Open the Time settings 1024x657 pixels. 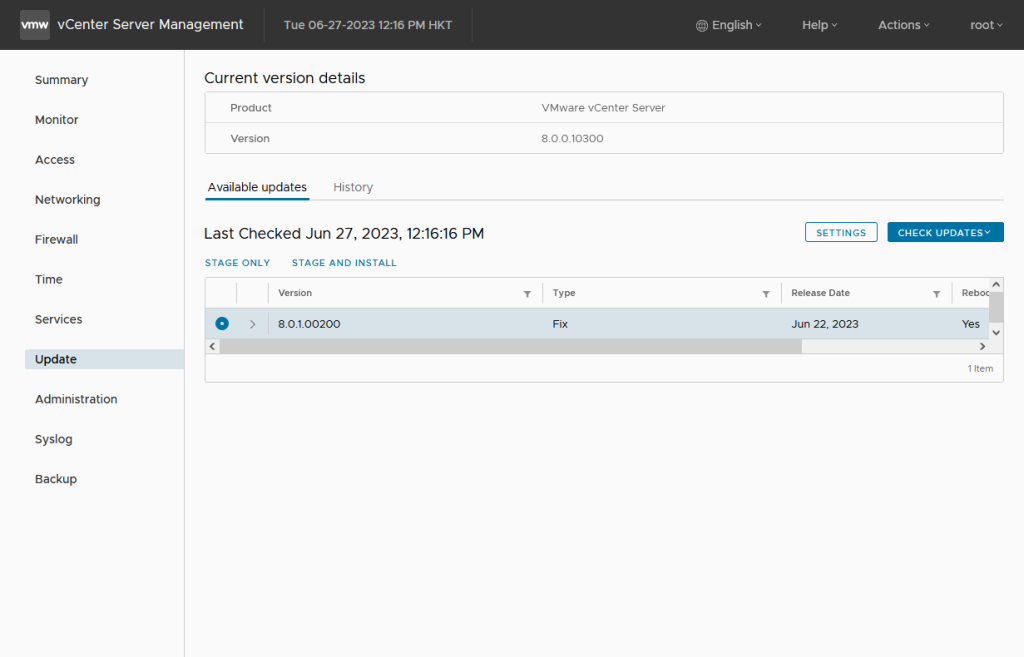tap(49, 279)
